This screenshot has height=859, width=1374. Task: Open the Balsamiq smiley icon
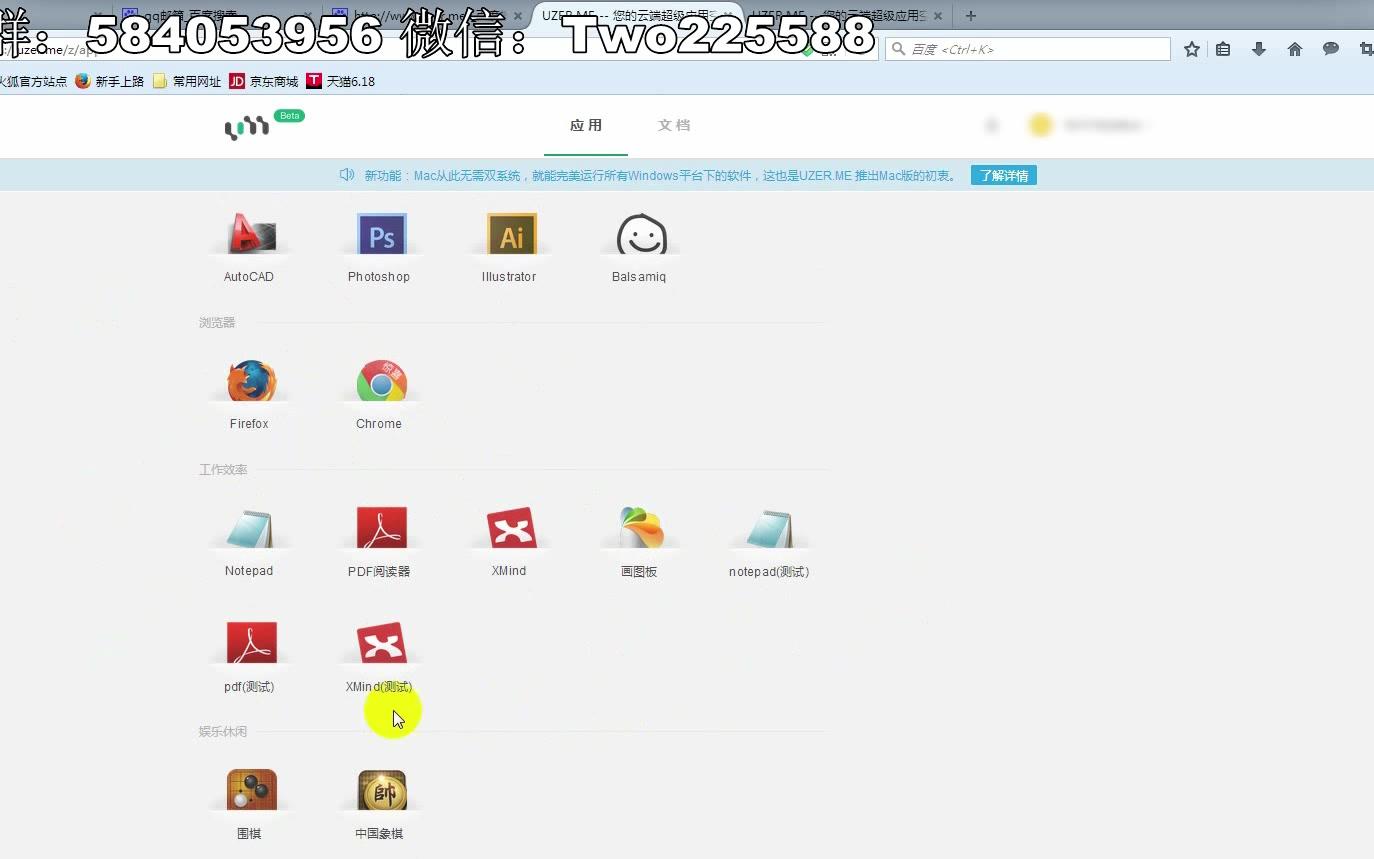point(641,237)
